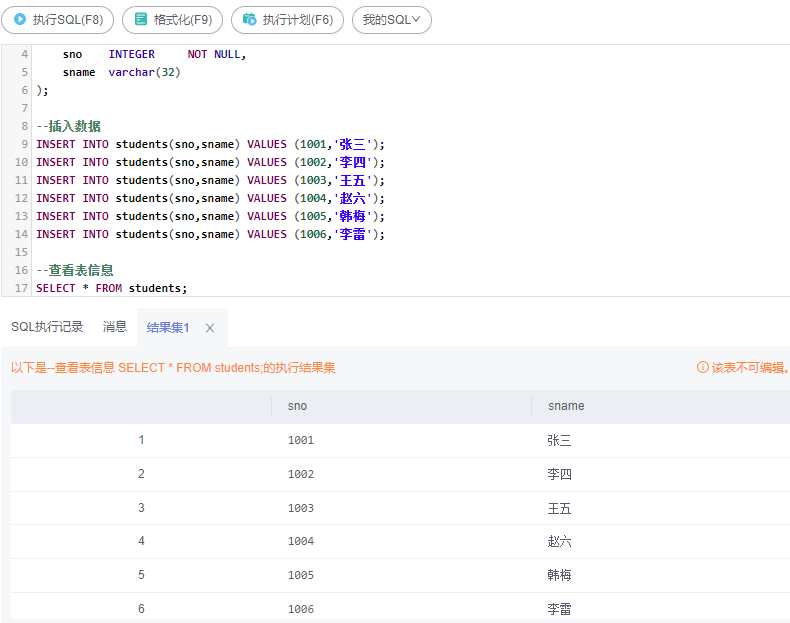Select the 结果集1 tab
The image size is (790, 623).
pos(168,328)
